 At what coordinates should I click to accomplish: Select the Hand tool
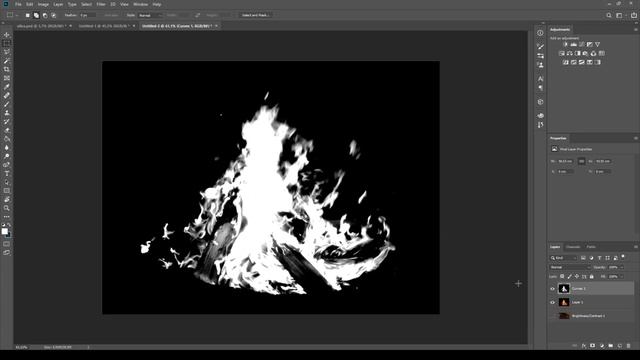coord(7,200)
